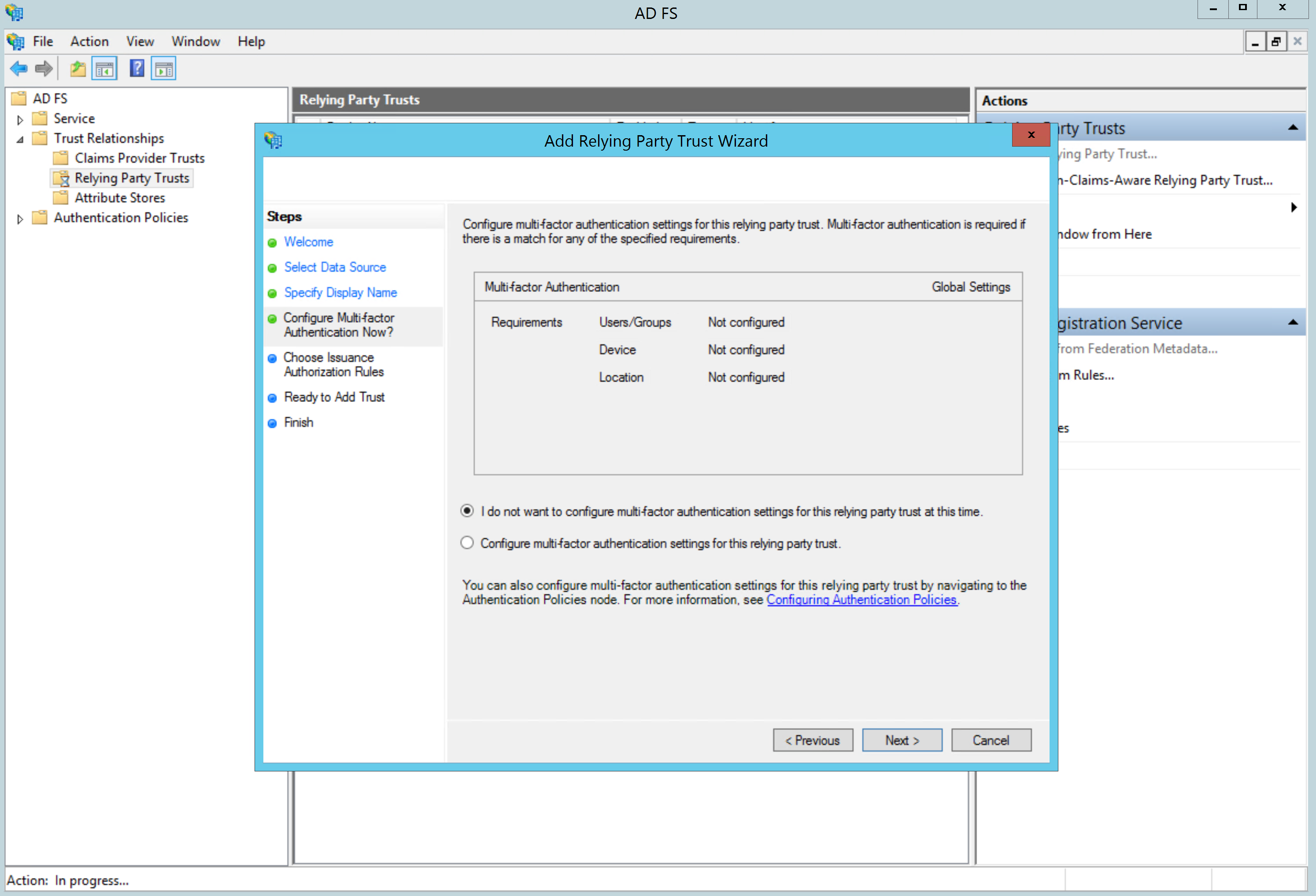Image resolution: width=1316 pixels, height=896 pixels.
Task: Go to Specify Display Name step
Action: (340, 293)
